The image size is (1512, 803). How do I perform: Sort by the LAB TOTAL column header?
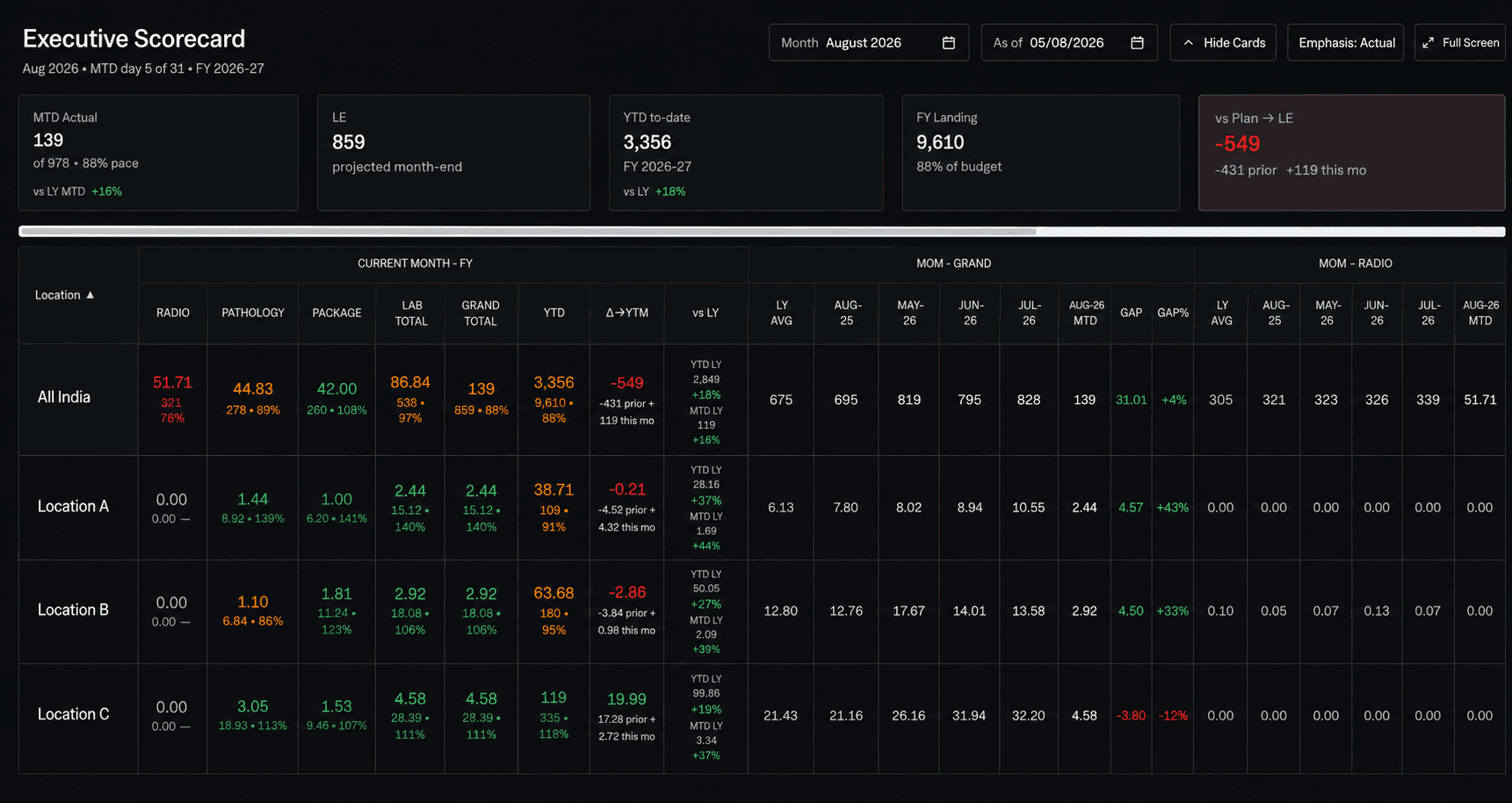(411, 314)
